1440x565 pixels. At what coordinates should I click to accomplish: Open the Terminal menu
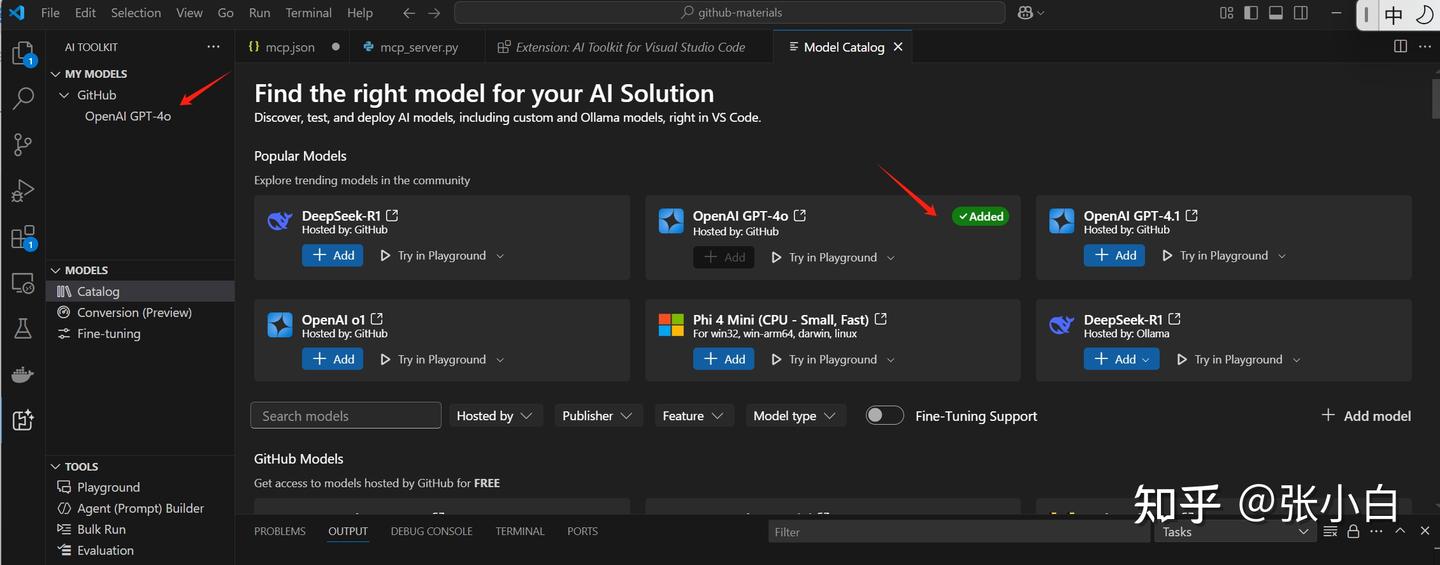[x=308, y=13]
